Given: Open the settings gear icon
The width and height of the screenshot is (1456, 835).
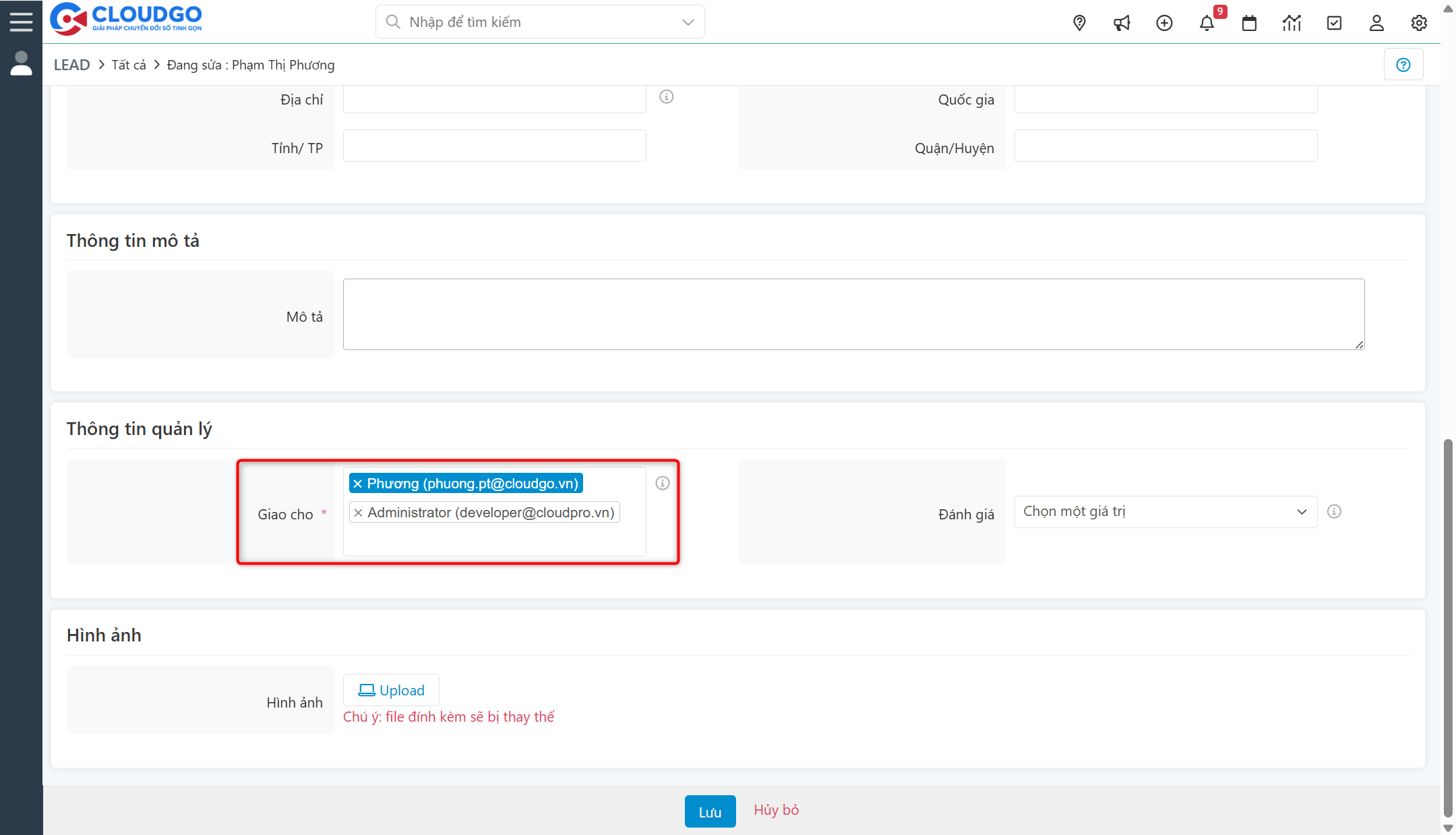Looking at the screenshot, I should (x=1419, y=23).
